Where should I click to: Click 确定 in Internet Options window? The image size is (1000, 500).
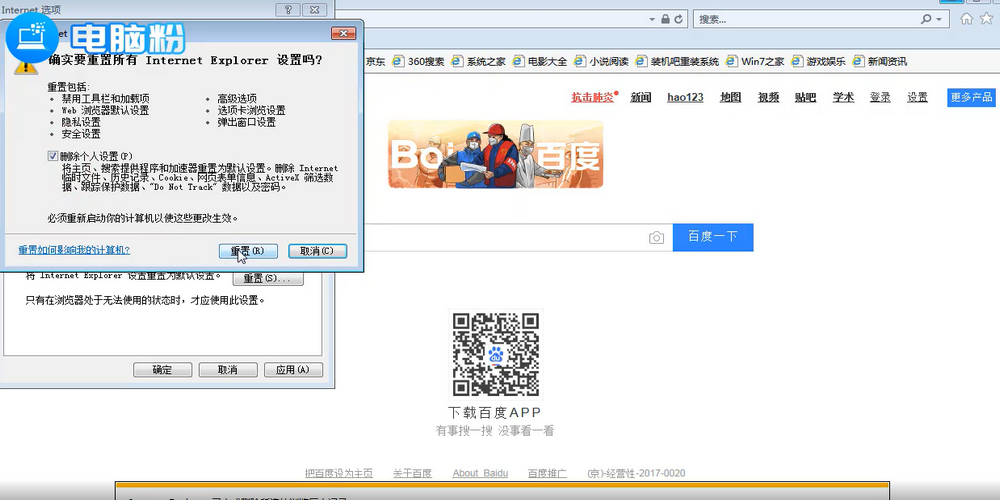(162, 370)
